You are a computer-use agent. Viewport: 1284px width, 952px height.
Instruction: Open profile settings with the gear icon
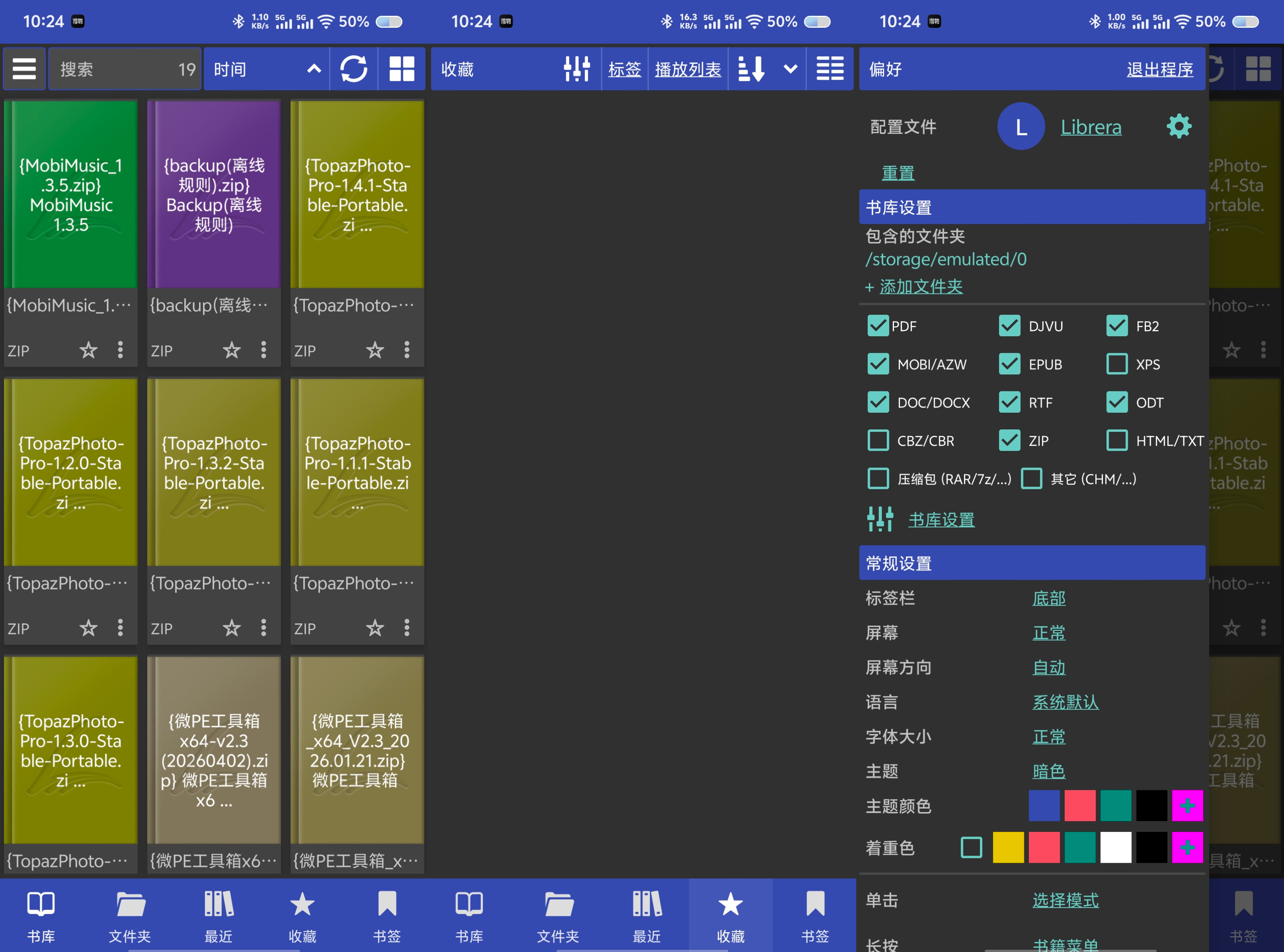pos(1179,126)
